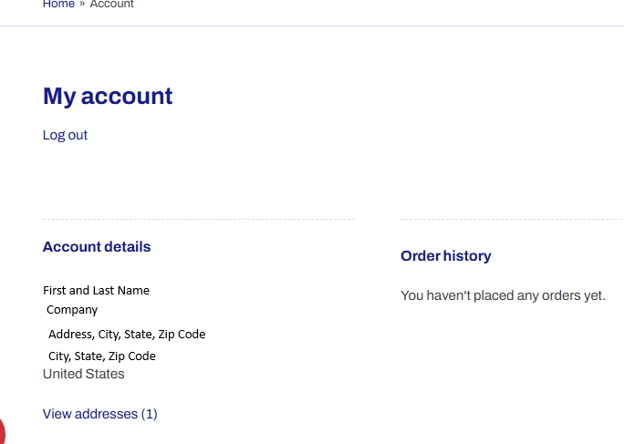Click the (1) count in View addresses
Screen dimensions: 624x444
pos(149,414)
